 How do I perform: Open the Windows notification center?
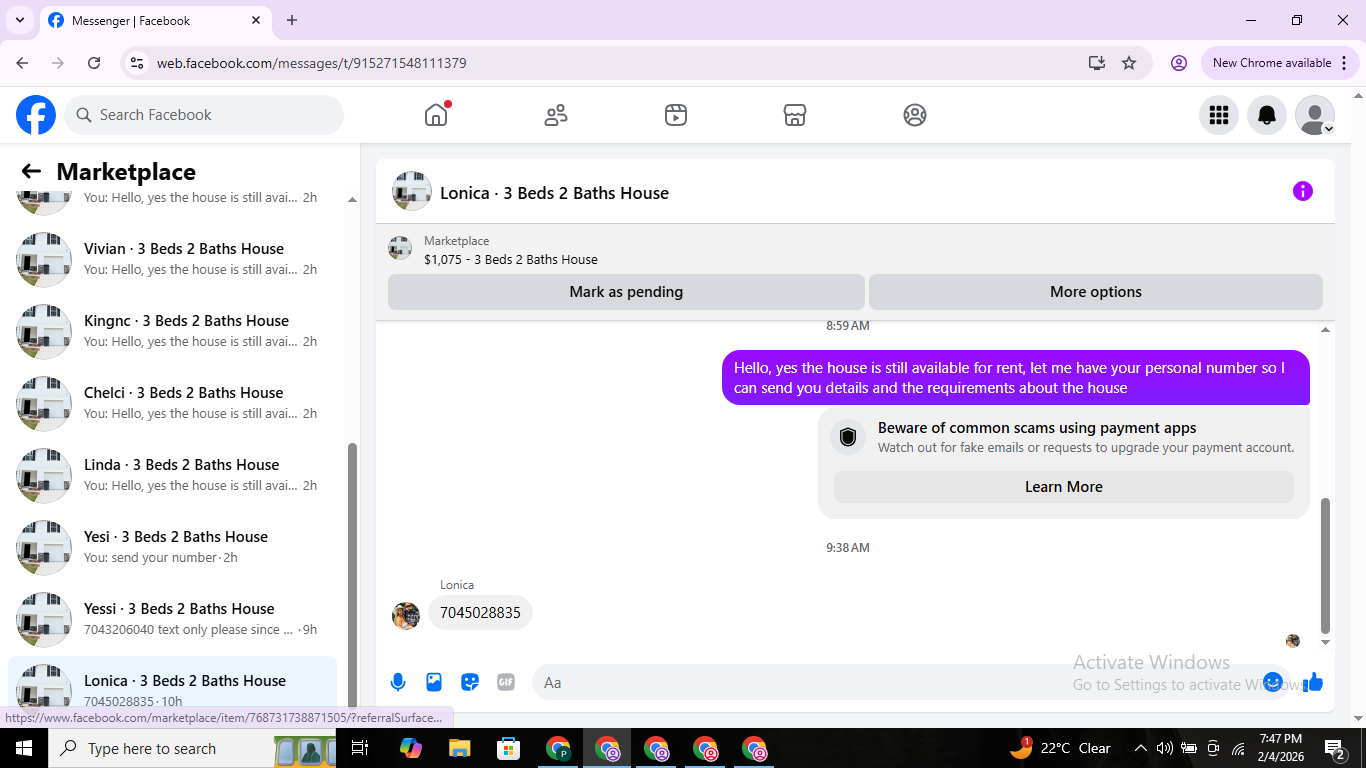click(x=1335, y=748)
